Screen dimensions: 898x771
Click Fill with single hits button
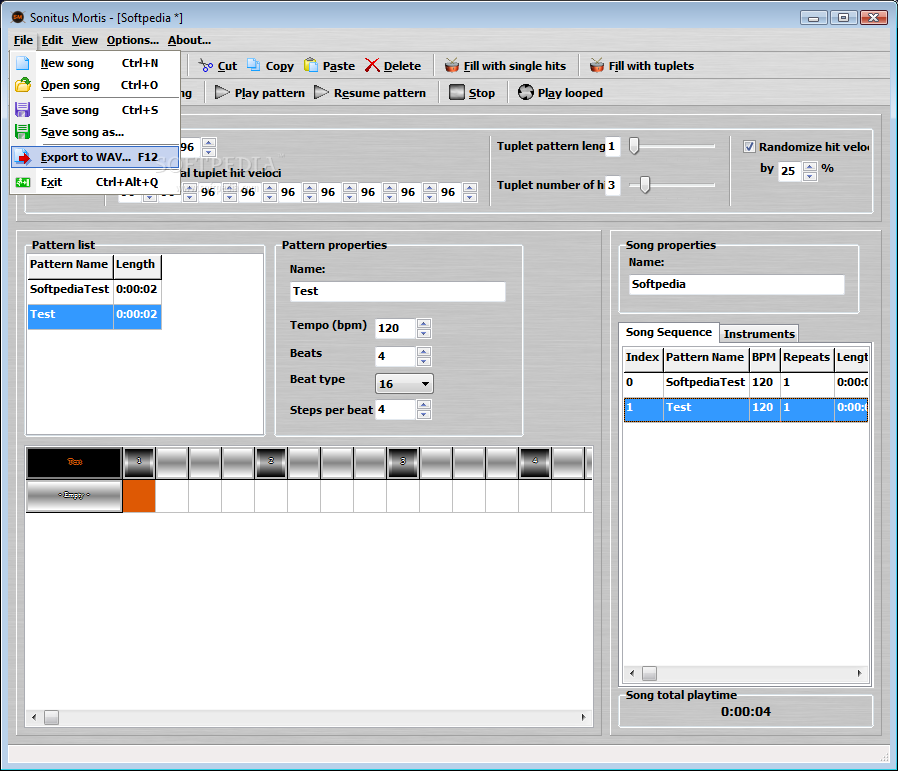(x=506, y=65)
